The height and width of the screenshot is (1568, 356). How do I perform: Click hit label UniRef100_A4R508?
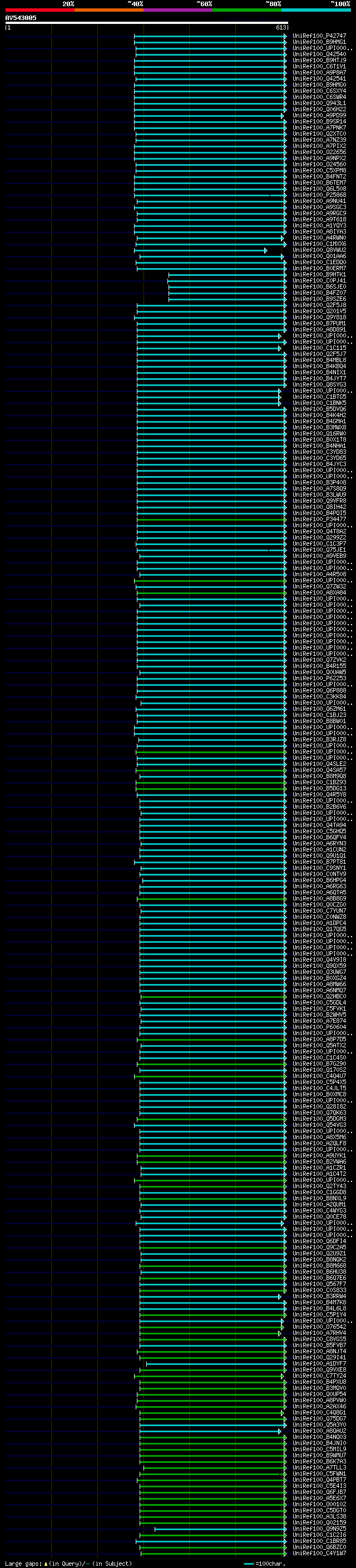(319, 575)
